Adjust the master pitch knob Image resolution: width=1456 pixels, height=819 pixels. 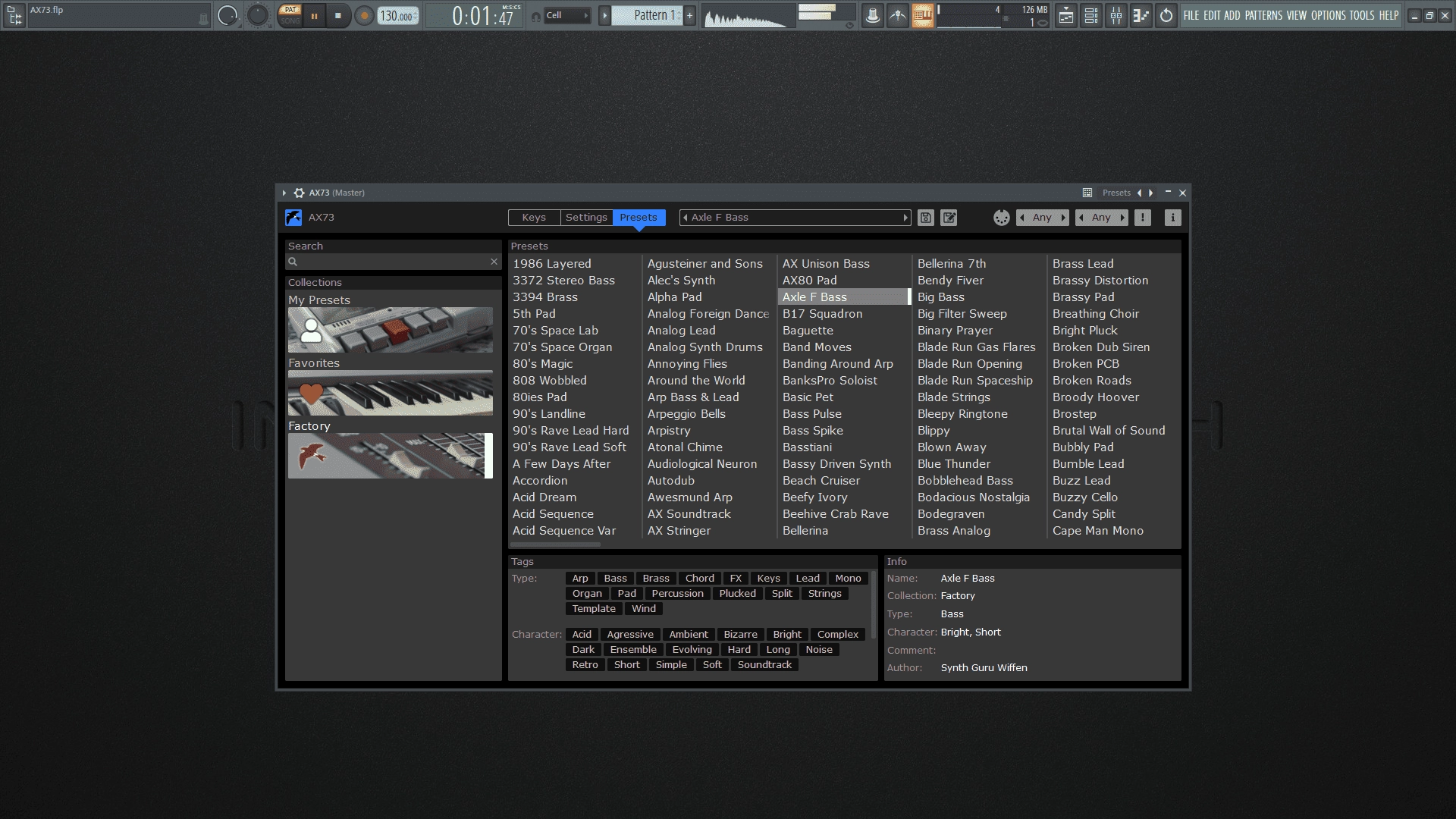click(258, 15)
